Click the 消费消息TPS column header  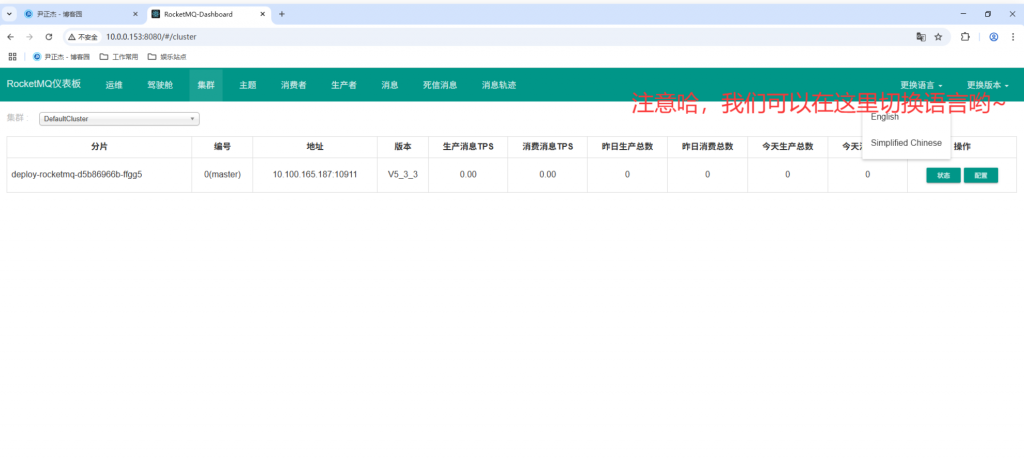pos(547,147)
